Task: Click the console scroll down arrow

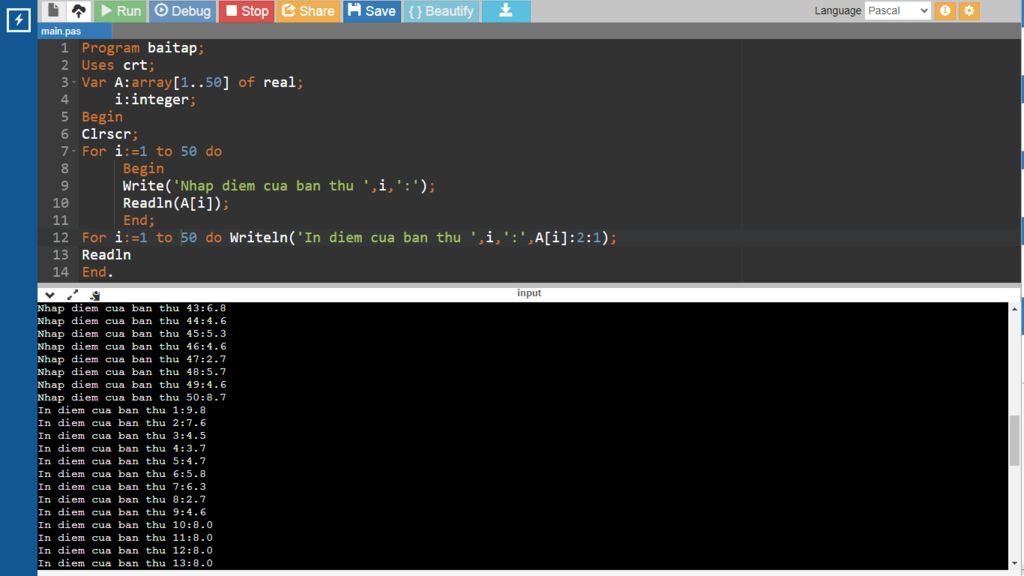Action: coord(1014,563)
